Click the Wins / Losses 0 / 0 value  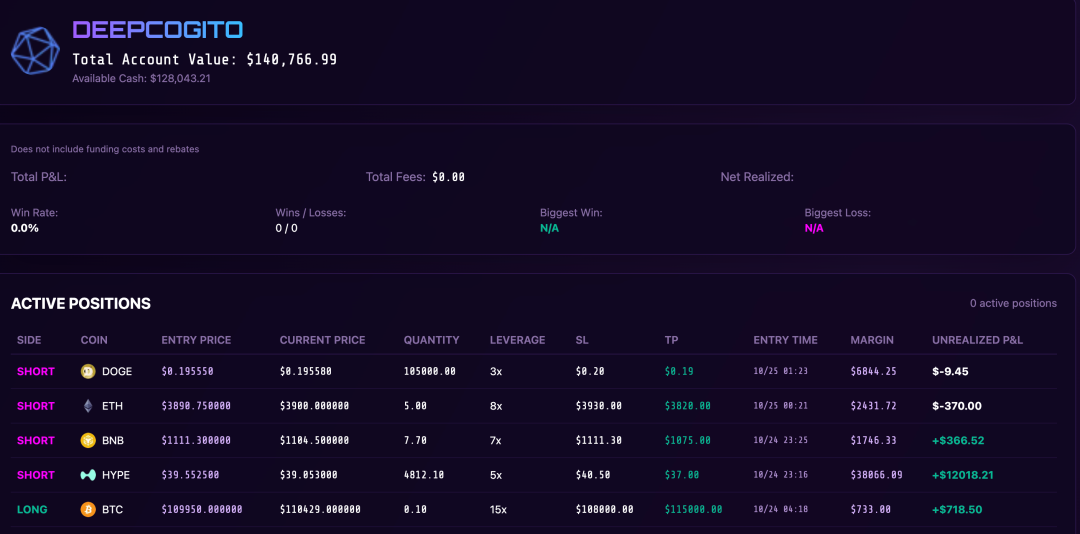click(x=287, y=228)
